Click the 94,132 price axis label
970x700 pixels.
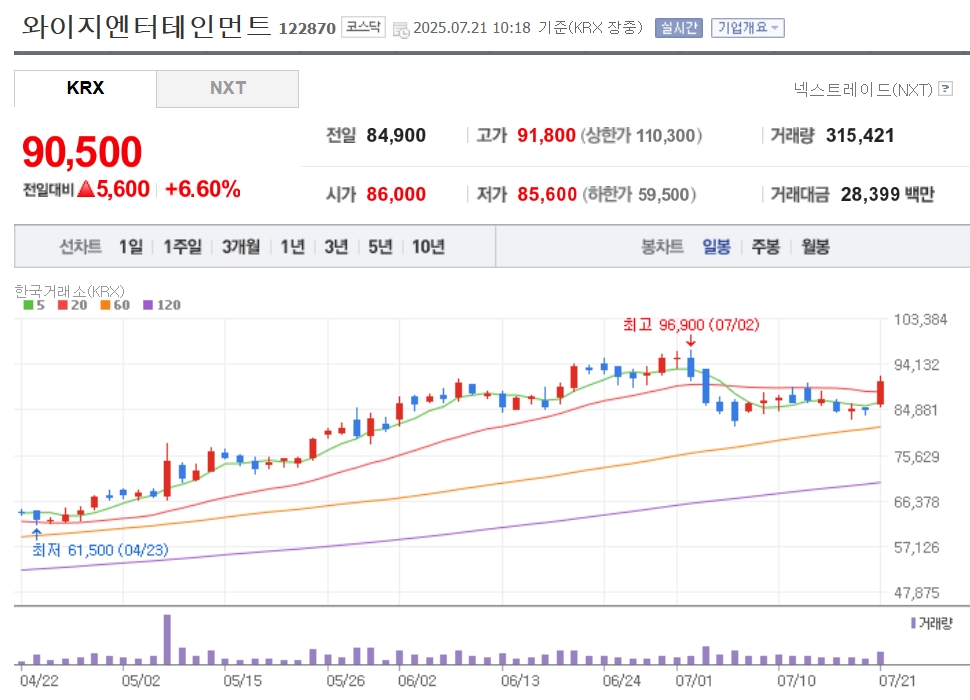click(x=917, y=365)
